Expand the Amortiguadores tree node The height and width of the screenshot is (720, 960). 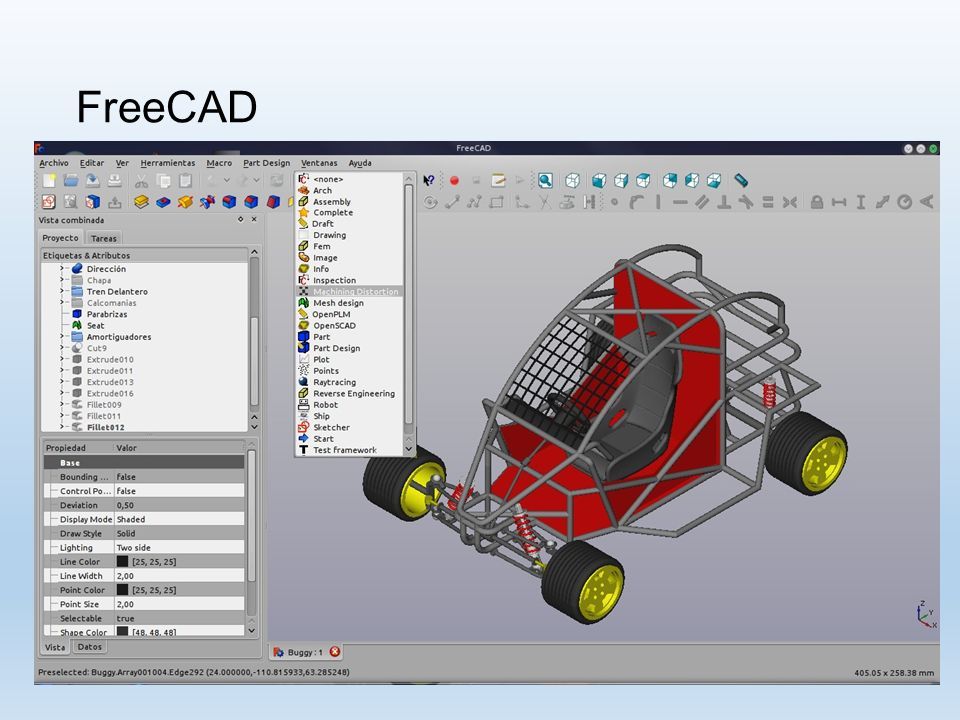coord(62,337)
